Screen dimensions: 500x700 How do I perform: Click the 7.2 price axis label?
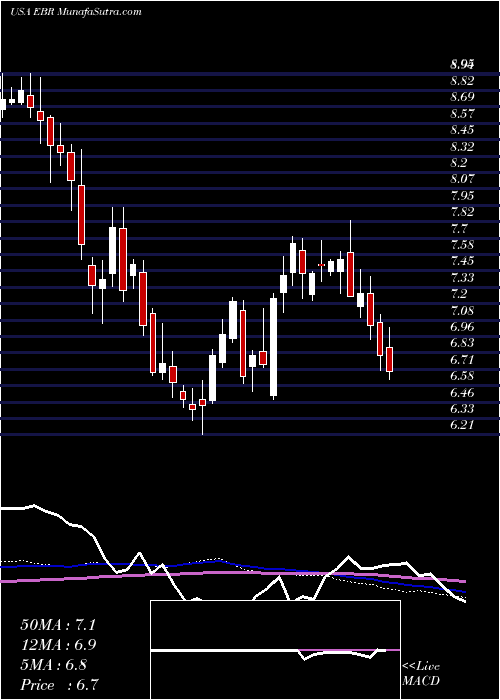click(x=458, y=294)
